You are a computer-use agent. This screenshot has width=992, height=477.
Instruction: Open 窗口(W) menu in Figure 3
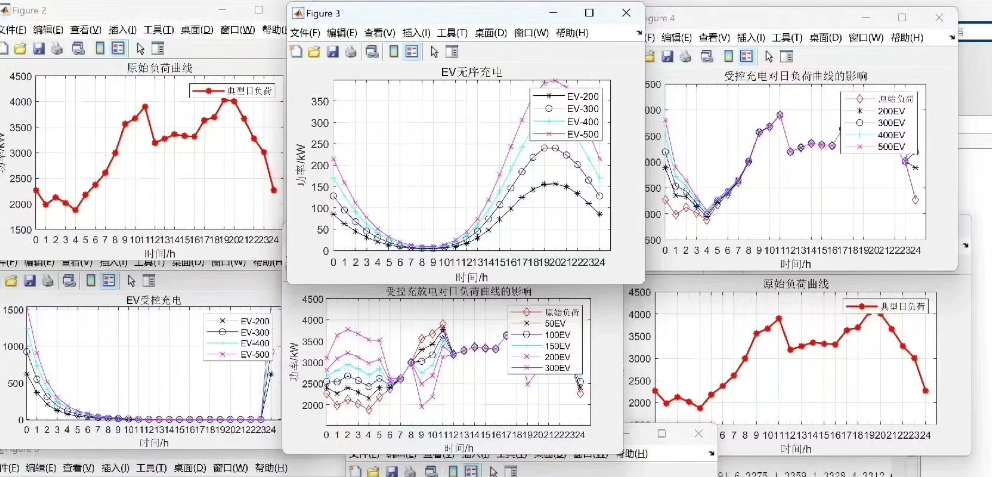(531, 33)
